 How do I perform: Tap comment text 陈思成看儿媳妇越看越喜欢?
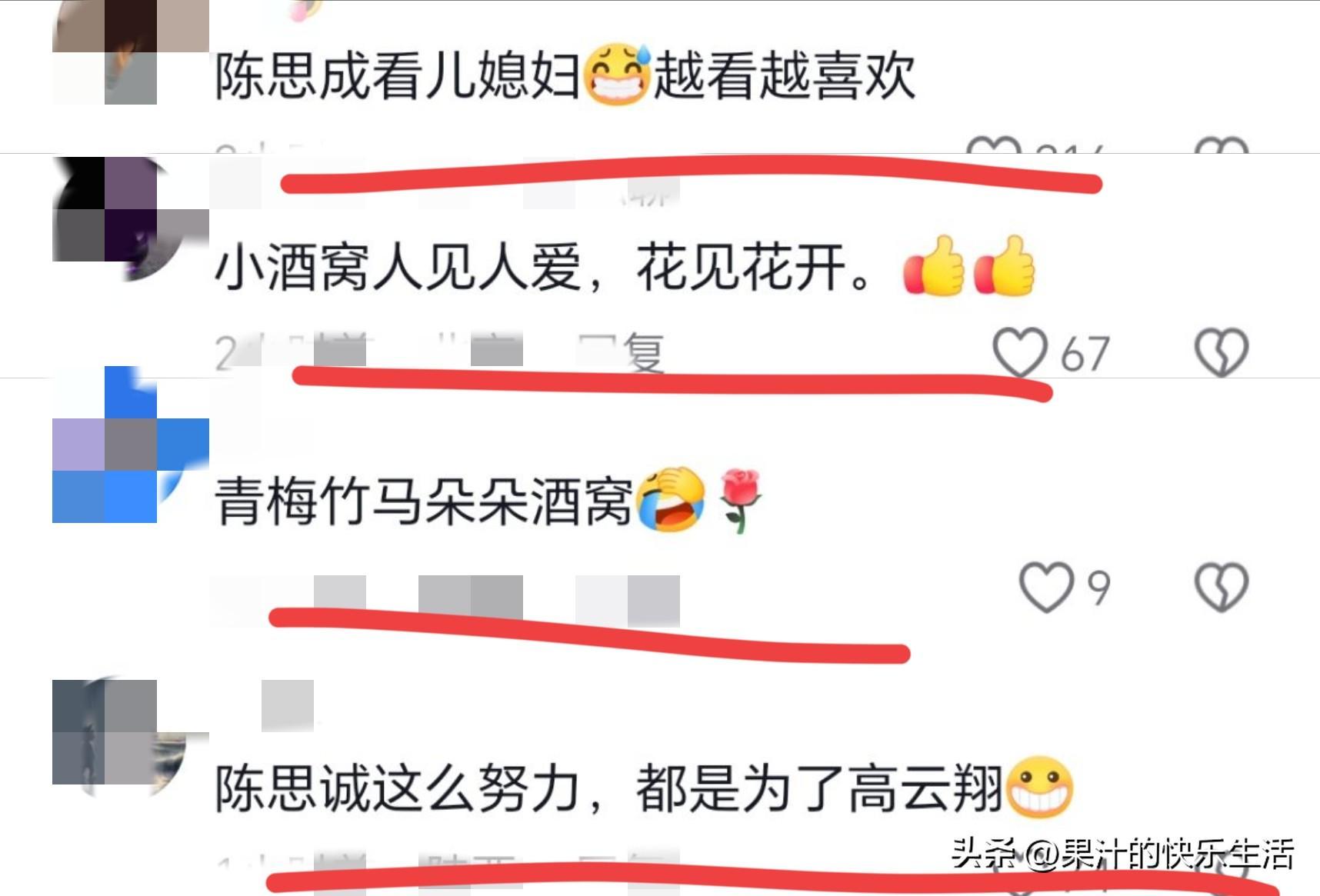tap(565, 75)
